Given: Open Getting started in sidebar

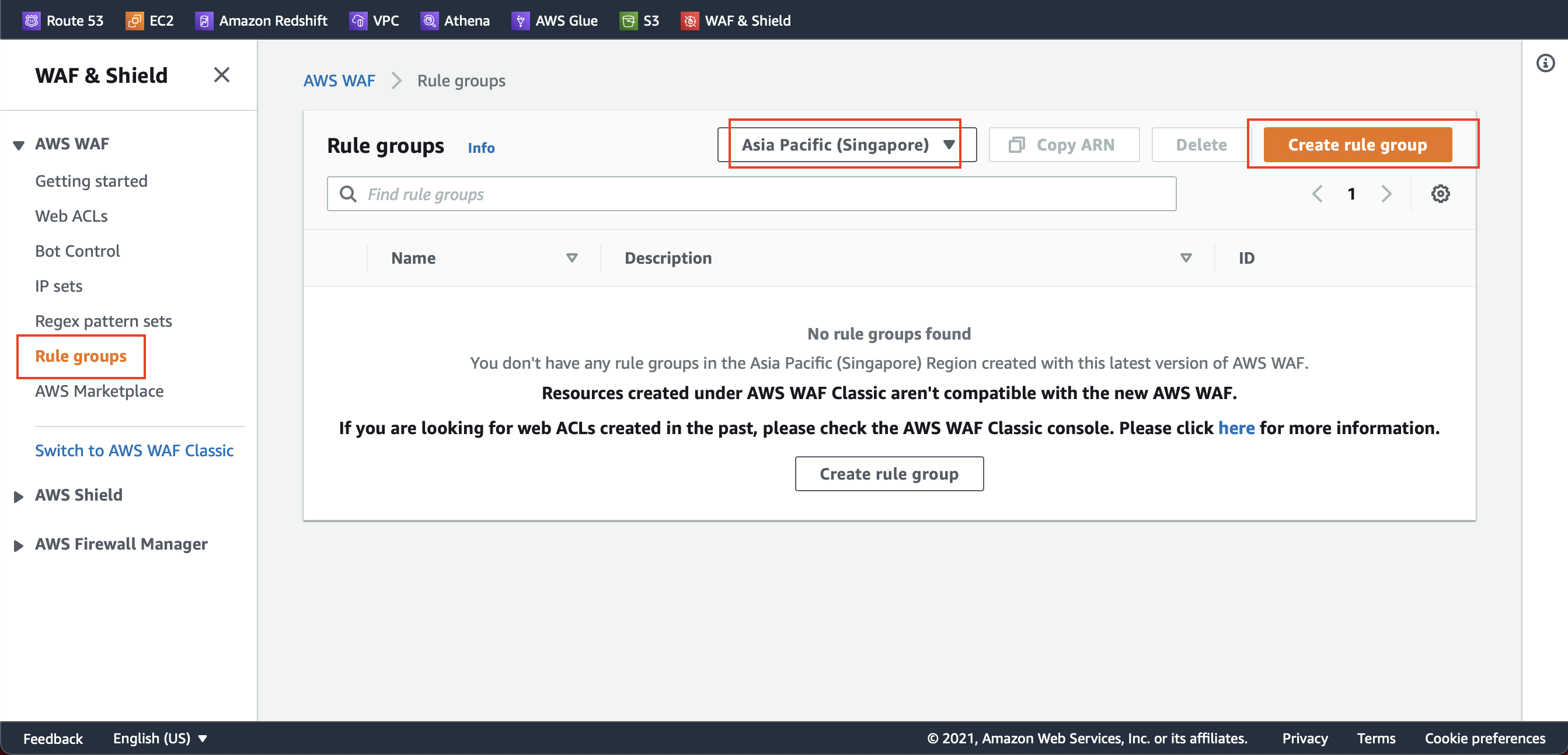Looking at the screenshot, I should pos(91,181).
